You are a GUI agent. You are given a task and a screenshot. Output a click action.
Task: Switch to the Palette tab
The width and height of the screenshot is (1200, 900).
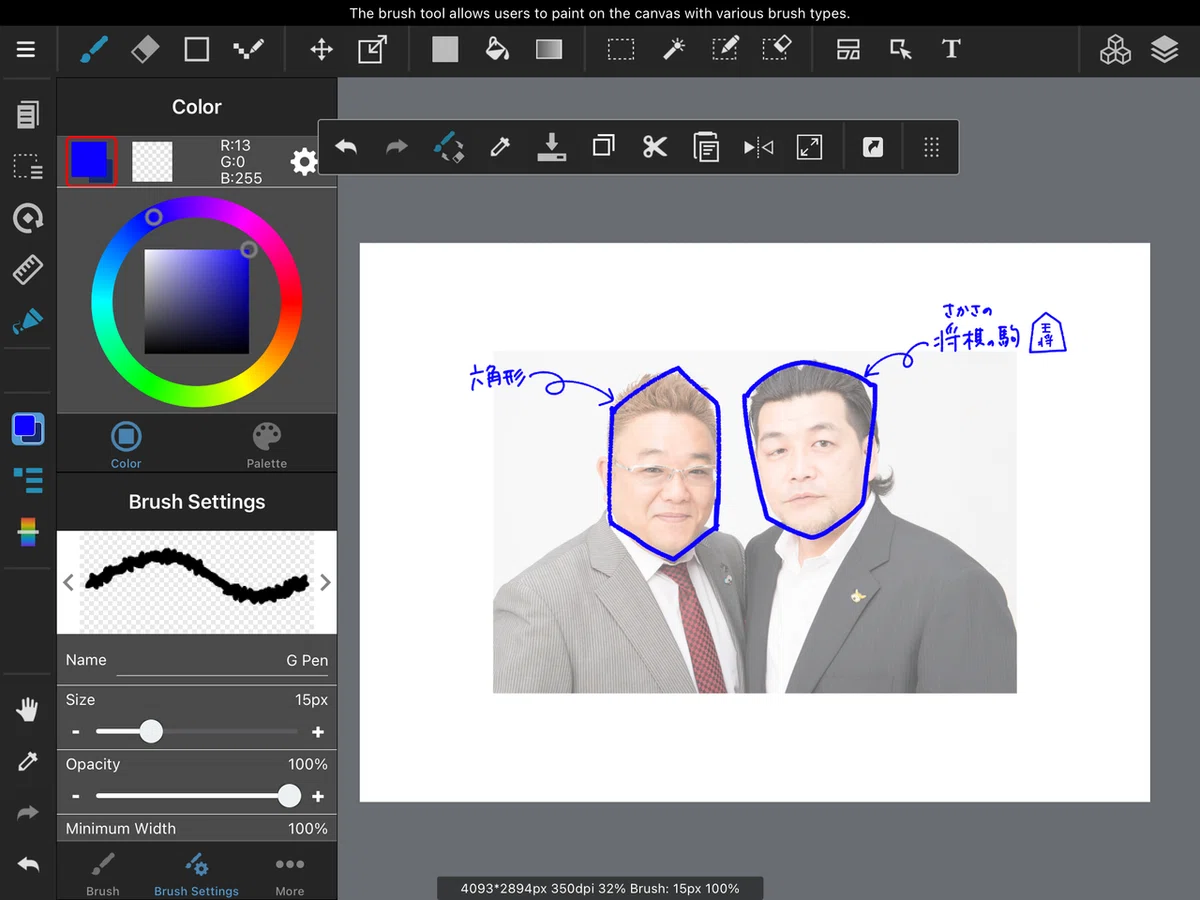click(267, 445)
